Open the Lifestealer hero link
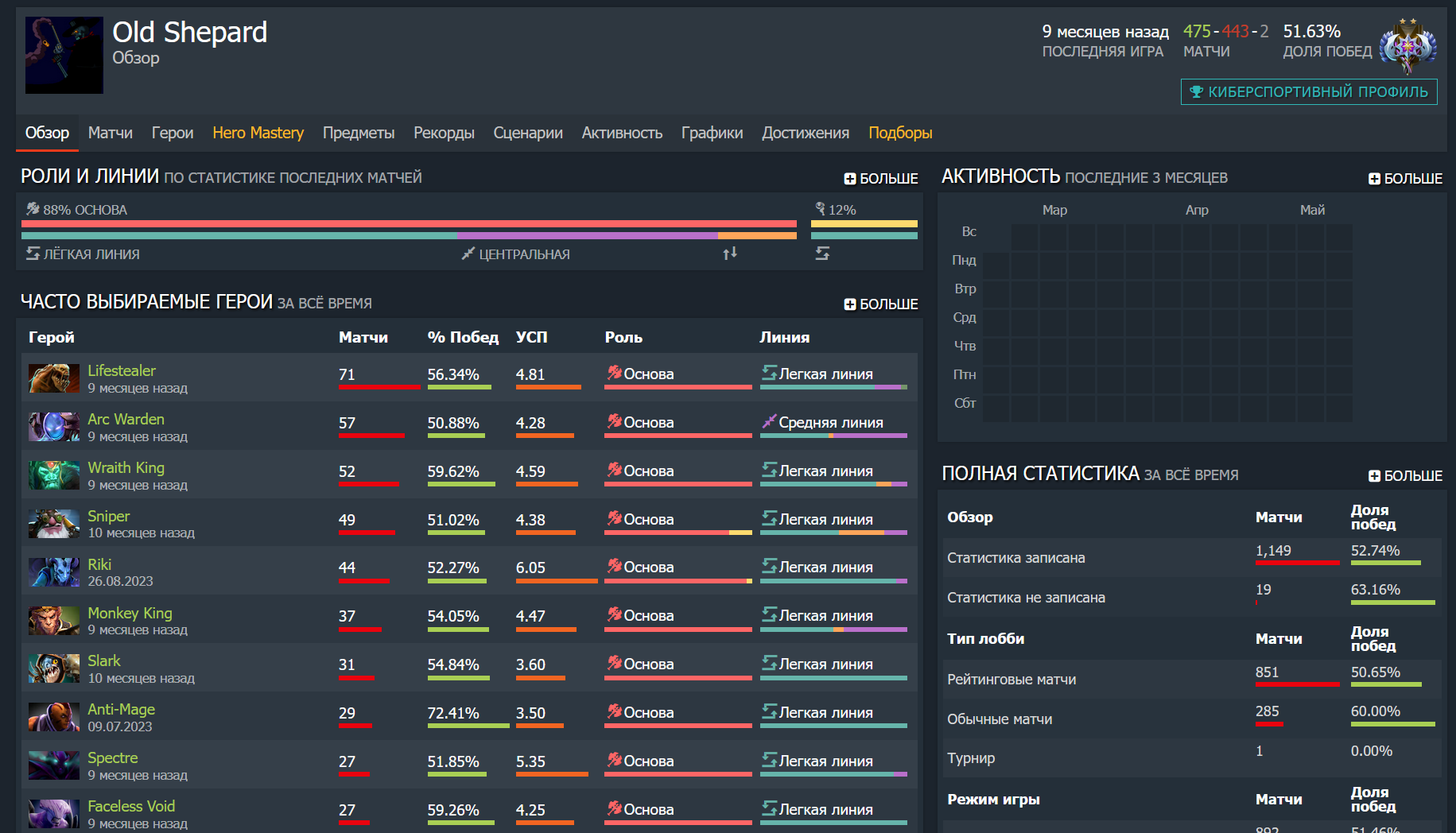 click(x=122, y=370)
